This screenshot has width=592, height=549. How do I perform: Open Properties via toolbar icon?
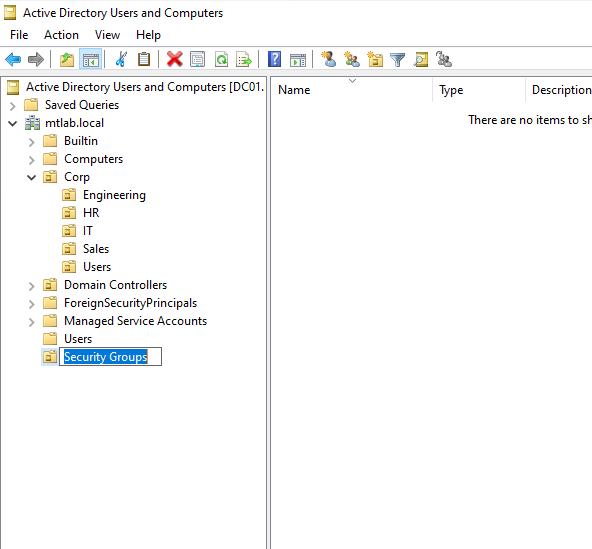point(197,59)
